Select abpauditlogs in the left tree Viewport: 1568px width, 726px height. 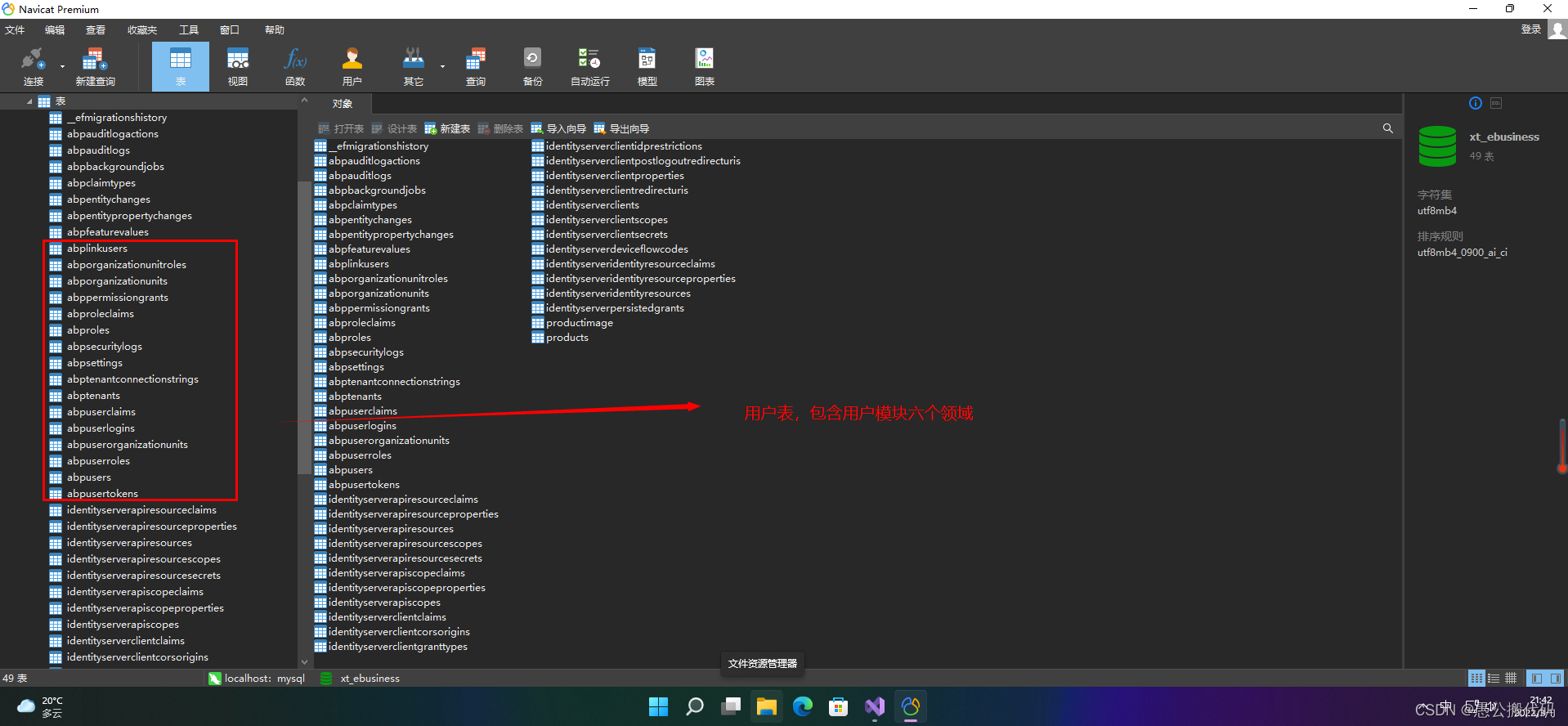coord(98,150)
